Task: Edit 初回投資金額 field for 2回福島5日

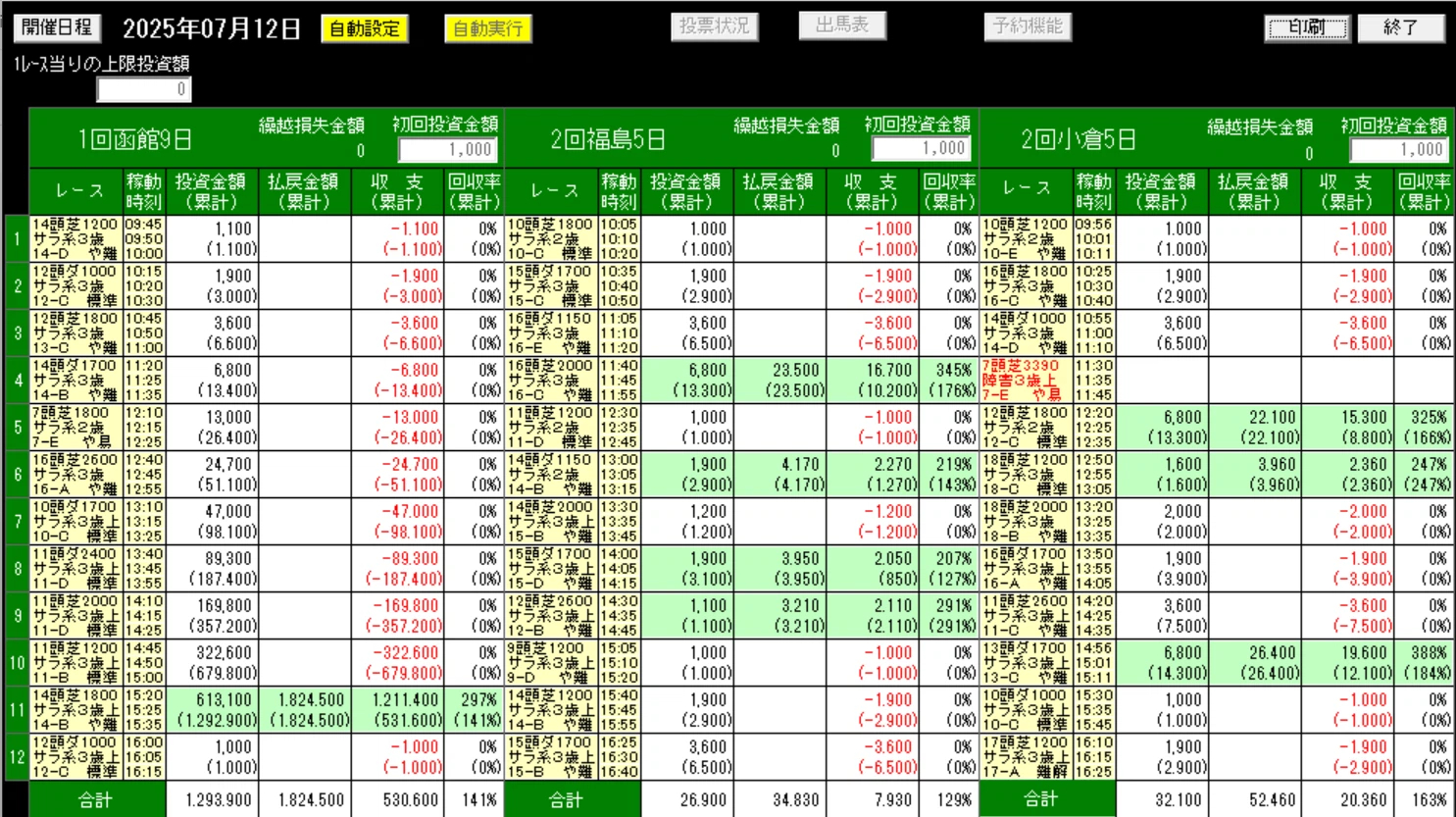Action: pyautogui.click(x=922, y=149)
